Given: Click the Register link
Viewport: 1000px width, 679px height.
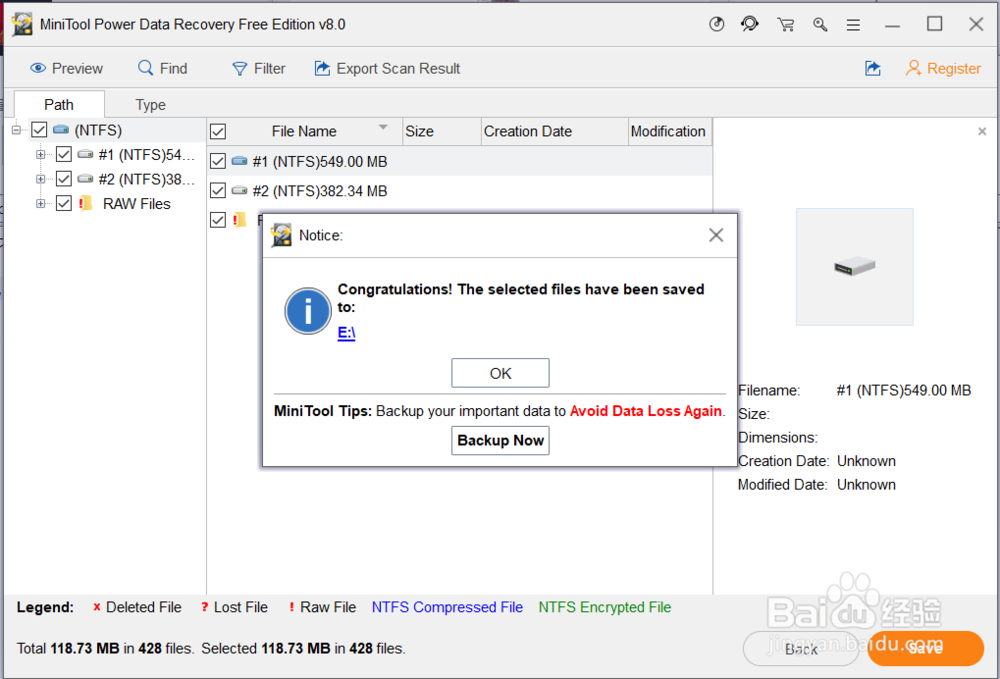Looking at the screenshot, I should click(943, 68).
